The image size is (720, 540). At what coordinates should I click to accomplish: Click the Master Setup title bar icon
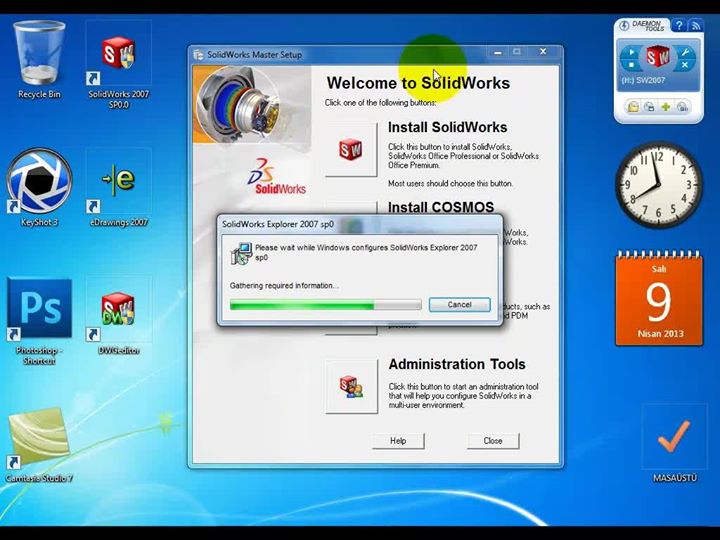tap(198, 55)
